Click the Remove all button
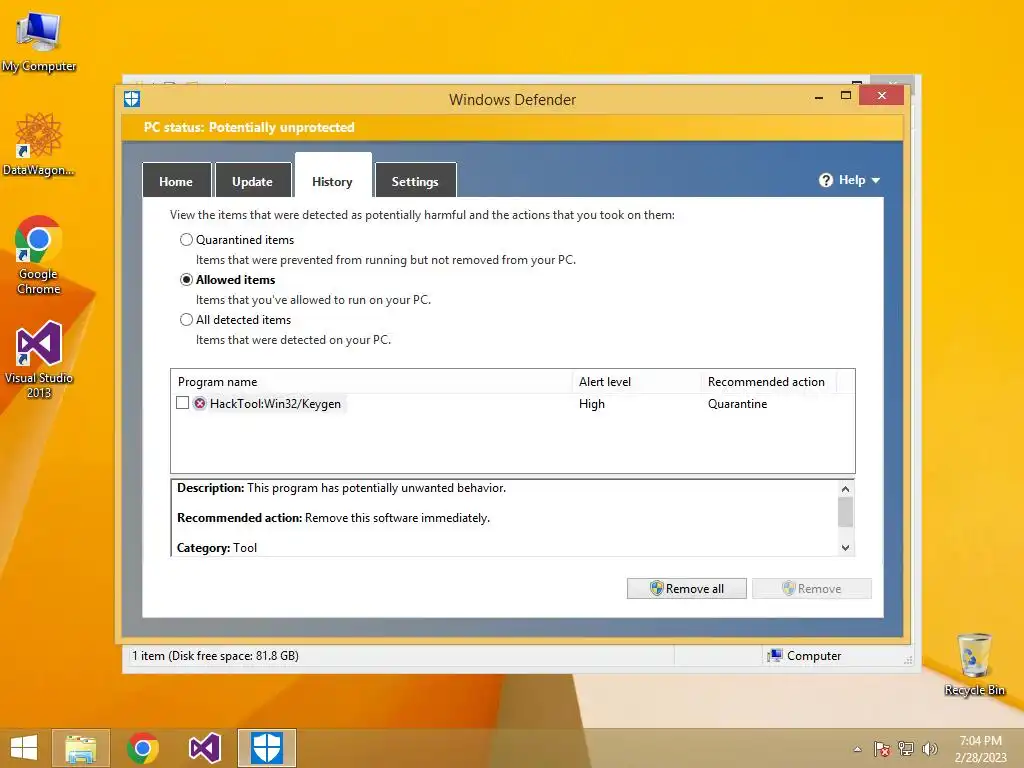This screenshot has height=768, width=1024. (686, 588)
